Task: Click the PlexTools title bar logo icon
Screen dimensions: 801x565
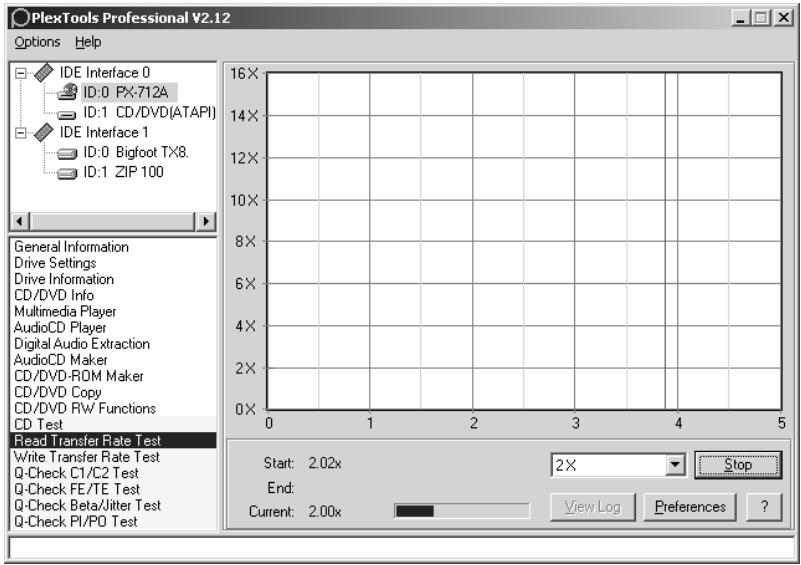Action: click(20, 18)
